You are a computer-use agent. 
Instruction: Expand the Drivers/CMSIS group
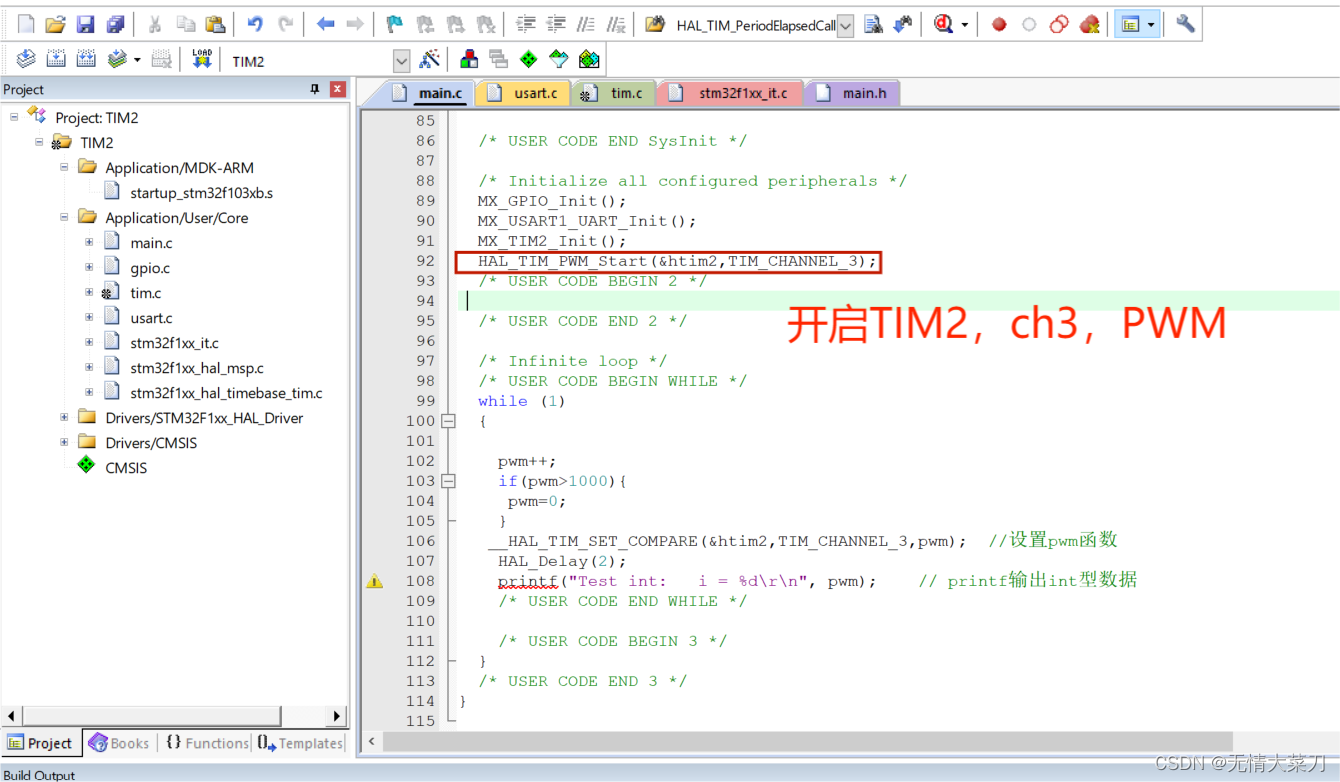click(64, 442)
